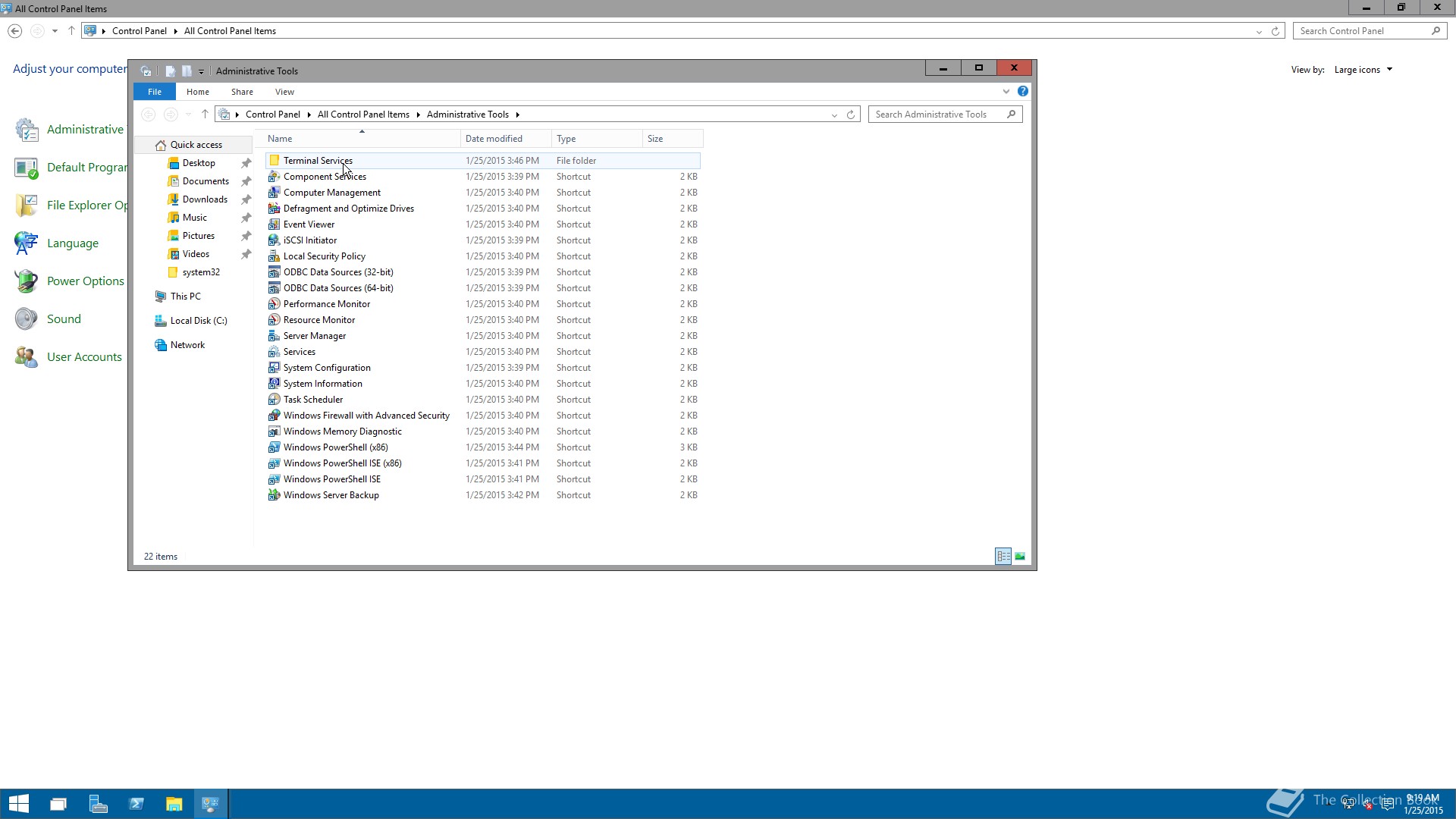The image size is (1456, 819).
Task: Open File Explorer from the taskbar
Action: pyautogui.click(x=174, y=804)
